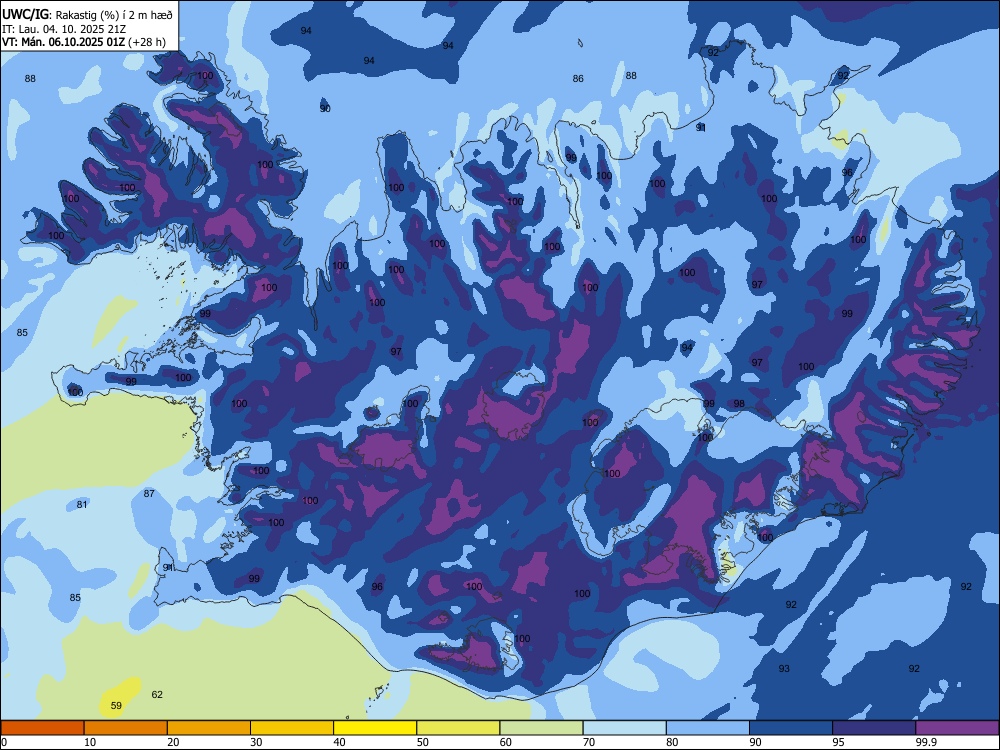Click the valid time 'VT: Mán. 06.10.2025 01Z'
1000x750 pixels.
64,42
